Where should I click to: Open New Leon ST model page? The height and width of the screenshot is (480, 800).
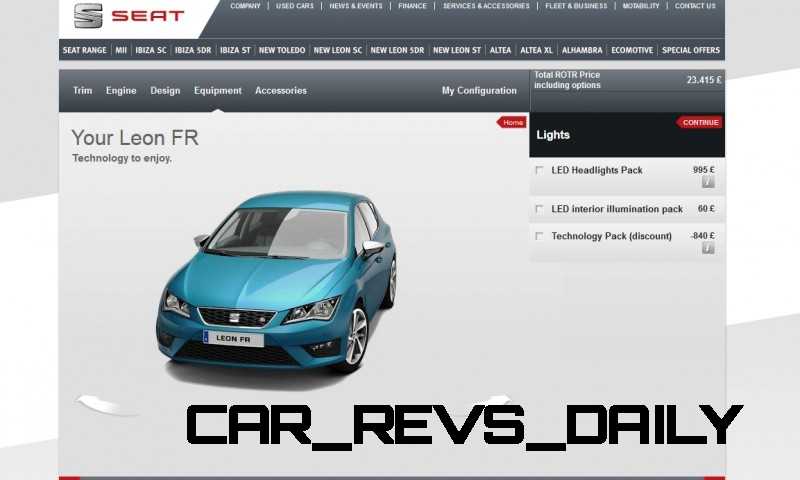(x=457, y=50)
